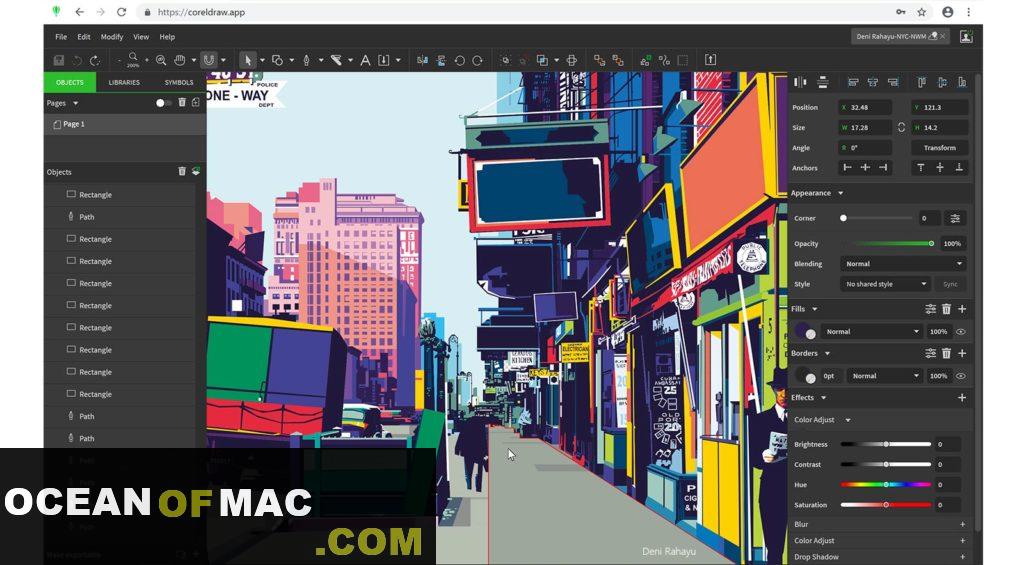The image size is (1024, 565).
Task: Add a new fill with plus button
Action: (x=962, y=309)
